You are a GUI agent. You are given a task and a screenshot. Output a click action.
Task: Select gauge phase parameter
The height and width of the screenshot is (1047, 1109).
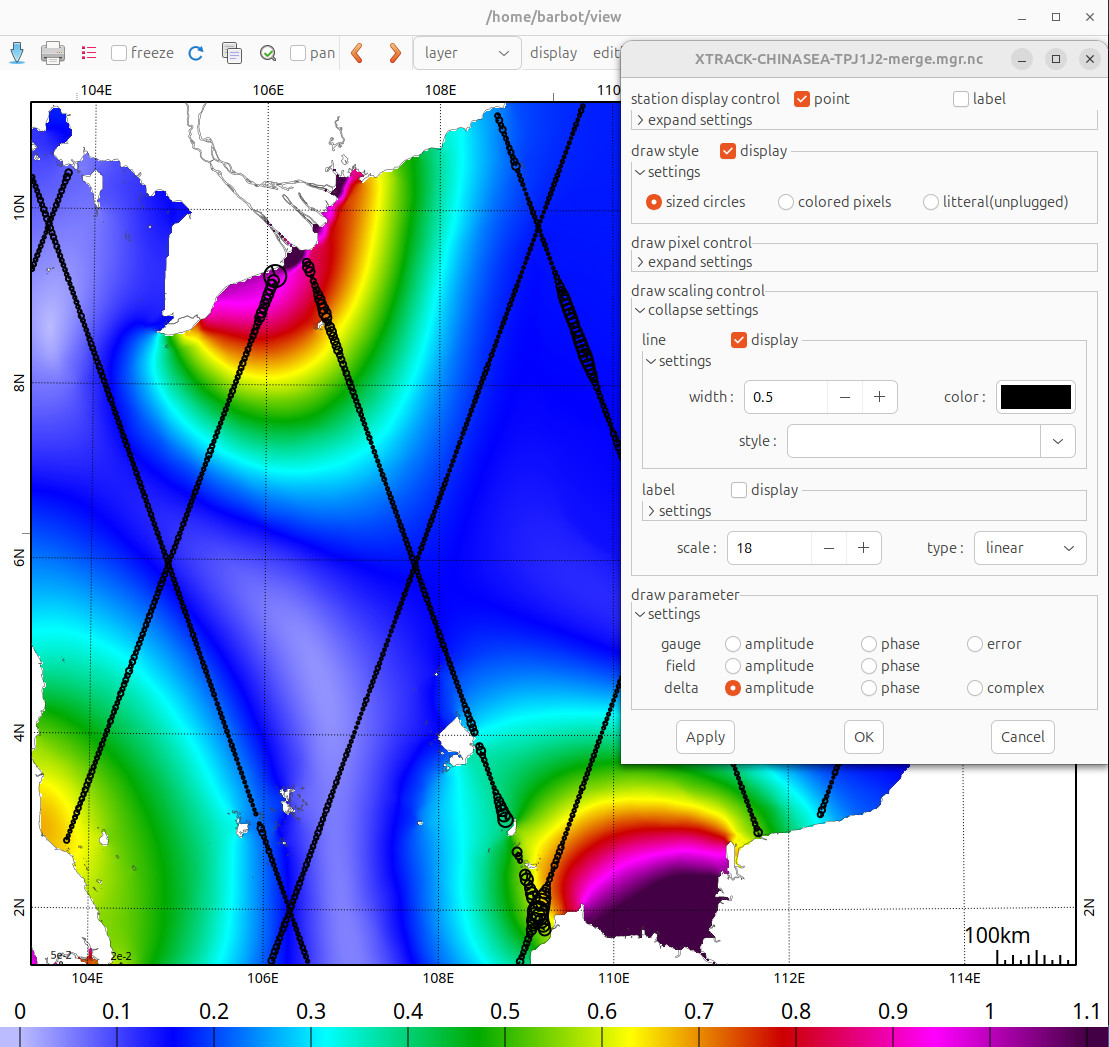click(869, 644)
